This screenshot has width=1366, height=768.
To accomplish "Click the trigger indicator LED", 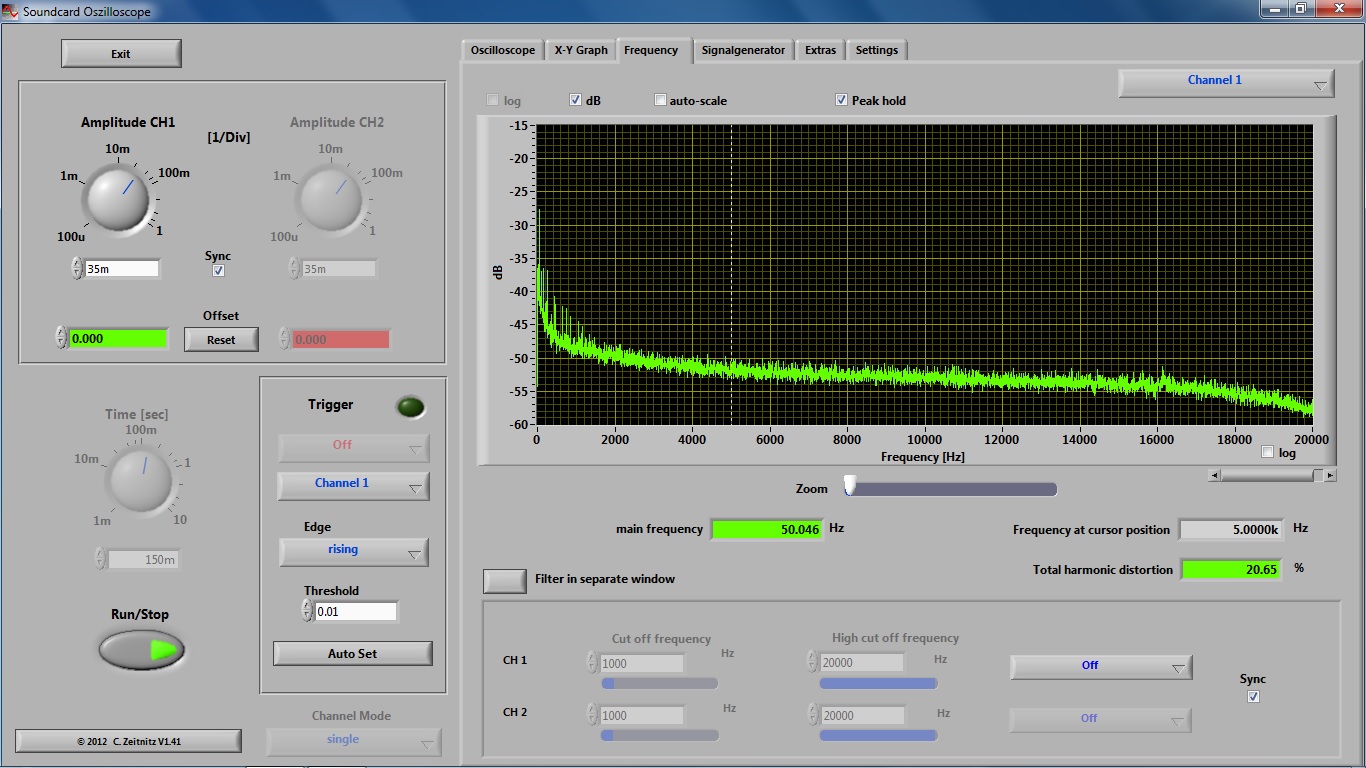I will tap(410, 407).
